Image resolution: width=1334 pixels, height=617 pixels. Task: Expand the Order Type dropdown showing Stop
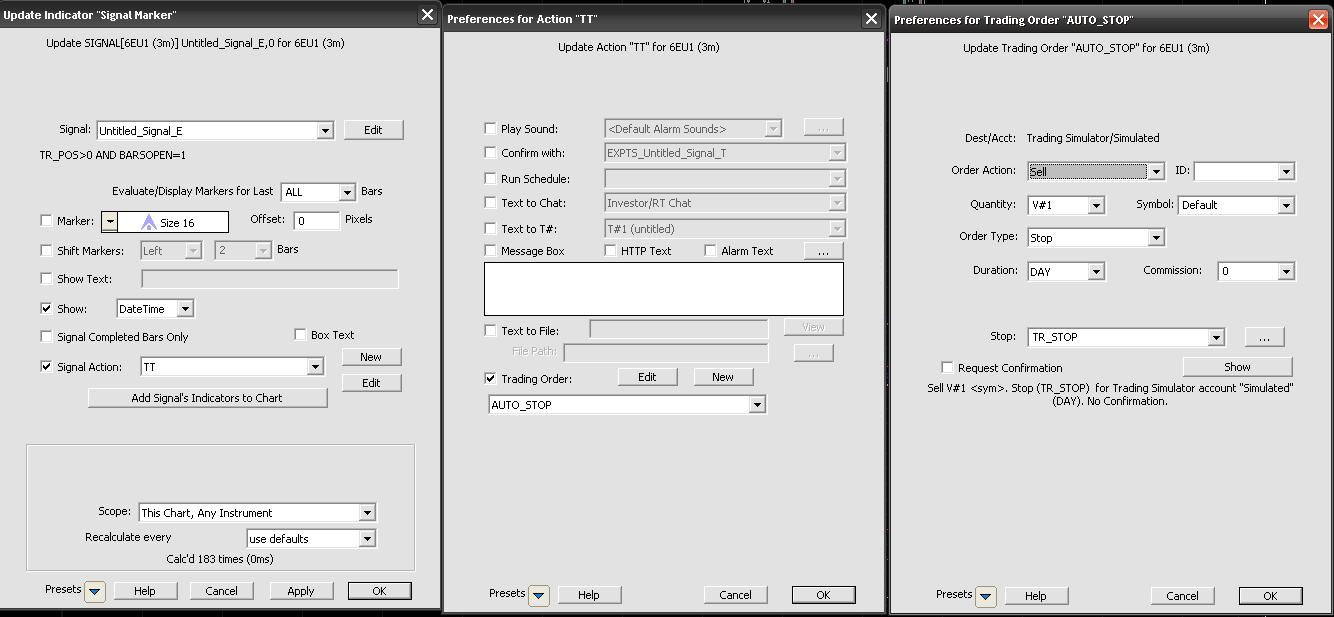[x=1156, y=238]
